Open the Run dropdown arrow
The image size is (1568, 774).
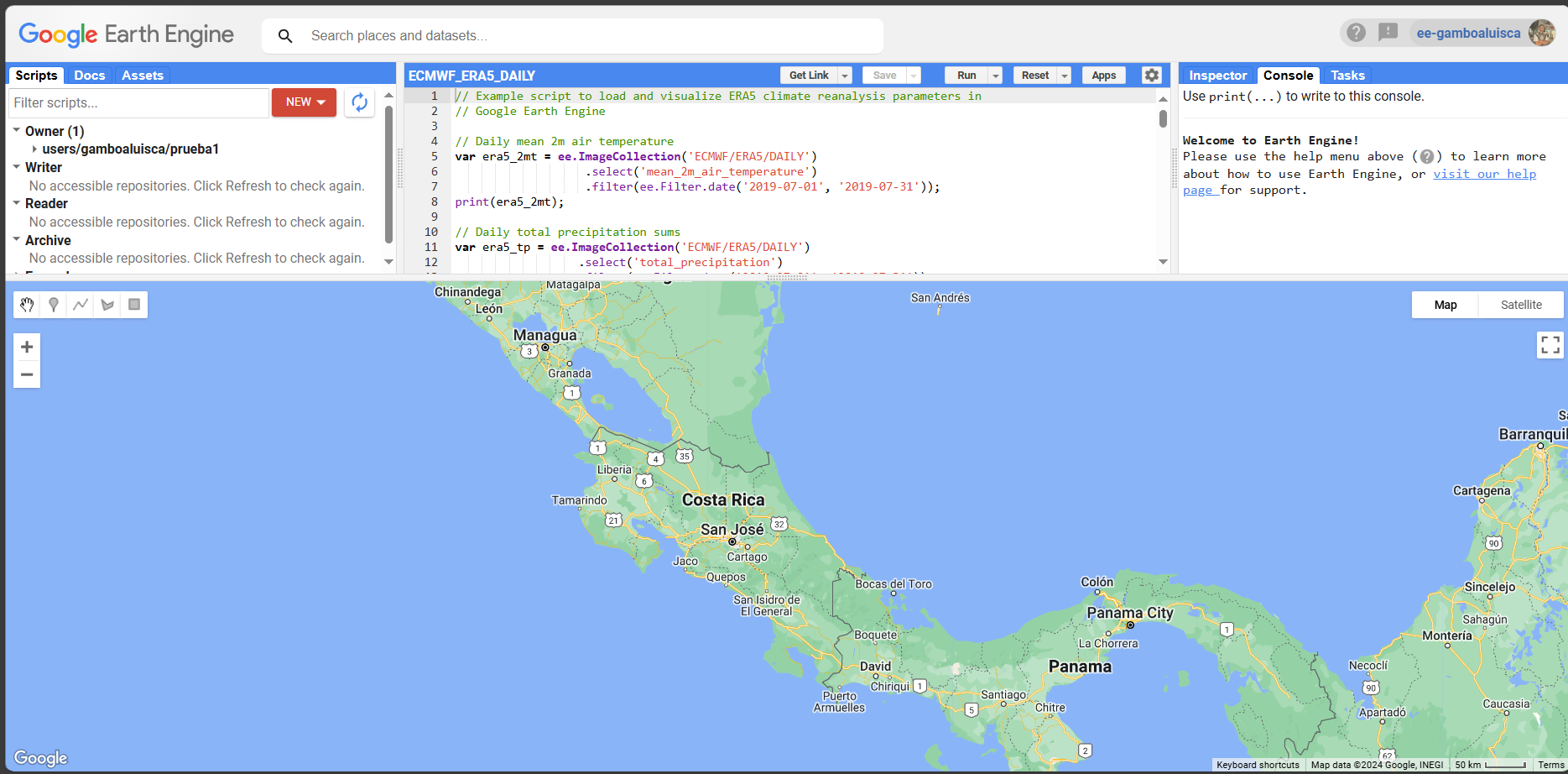tap(996, 76)
